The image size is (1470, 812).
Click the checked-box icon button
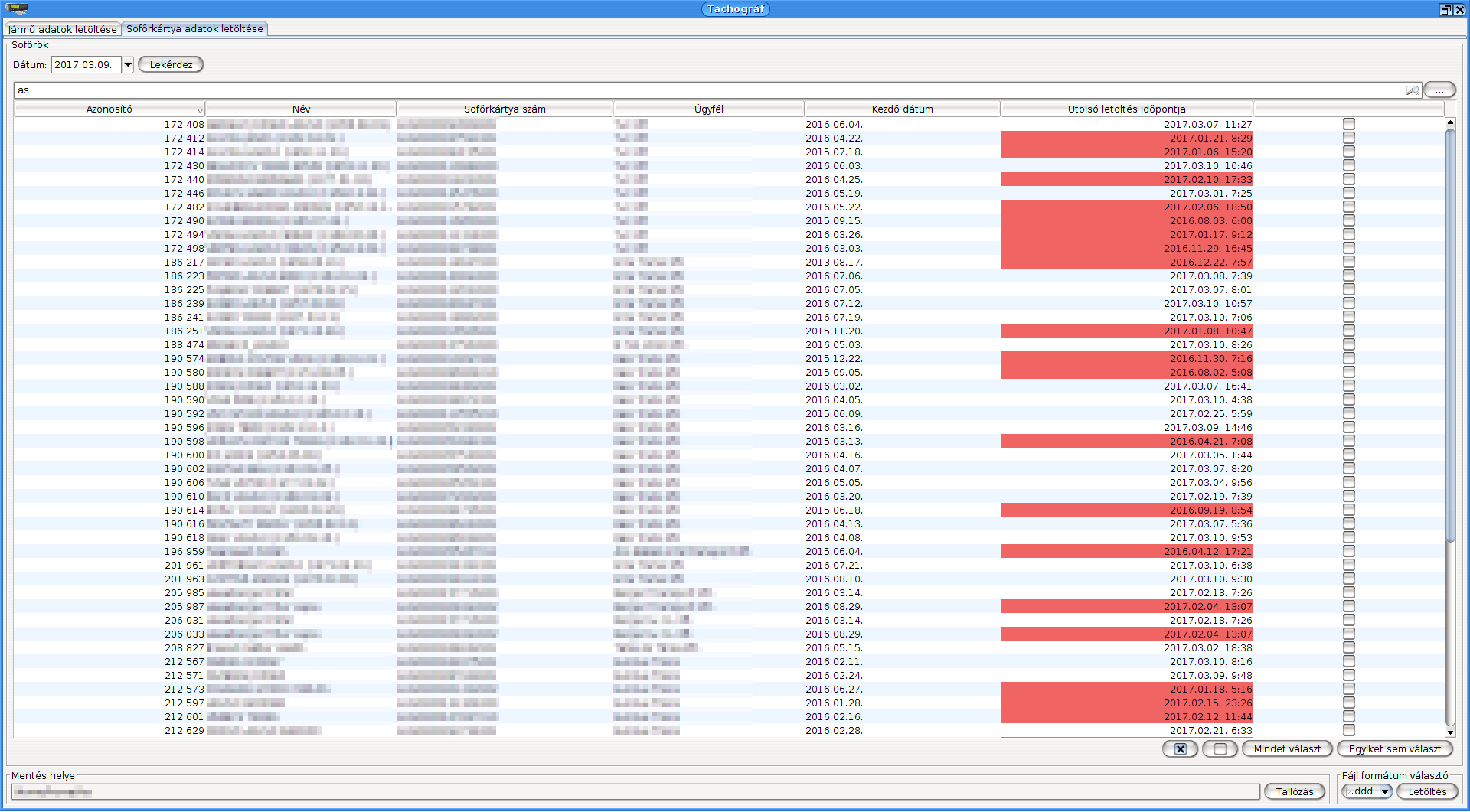coord(1180,749)
